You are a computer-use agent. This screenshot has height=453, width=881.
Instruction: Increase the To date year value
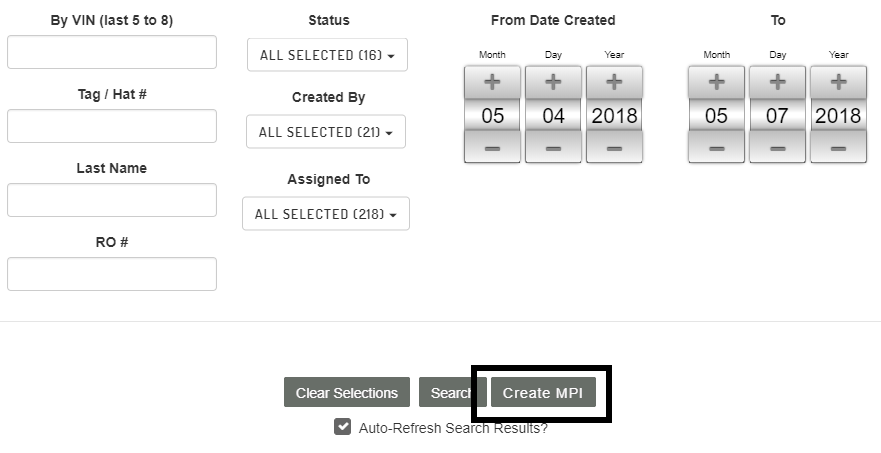point(838,82)
